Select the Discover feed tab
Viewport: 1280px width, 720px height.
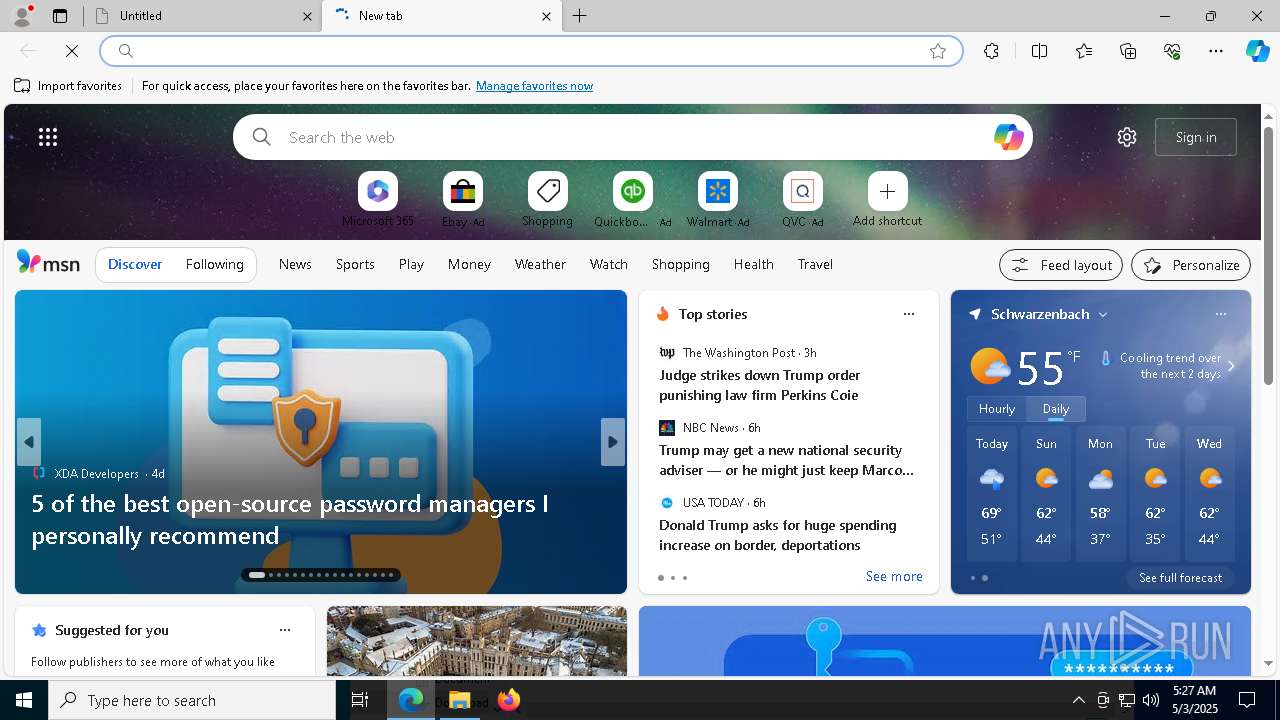pyautogui.click(x=135, y=264)
